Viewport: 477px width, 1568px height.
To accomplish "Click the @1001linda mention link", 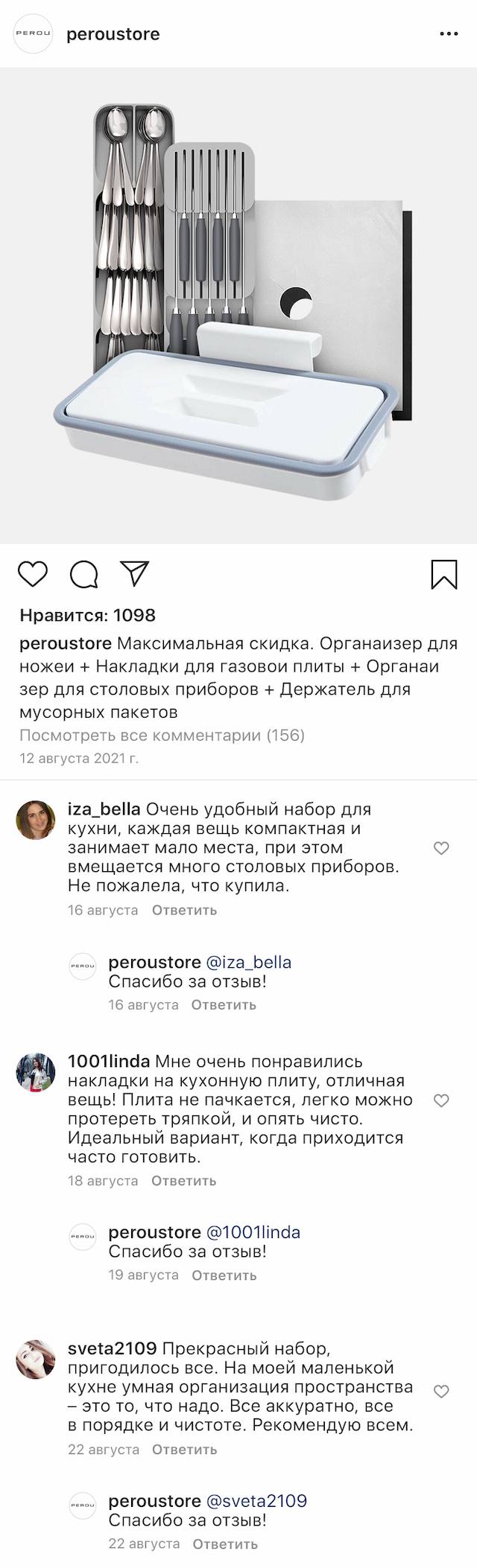I will 253,1232.
